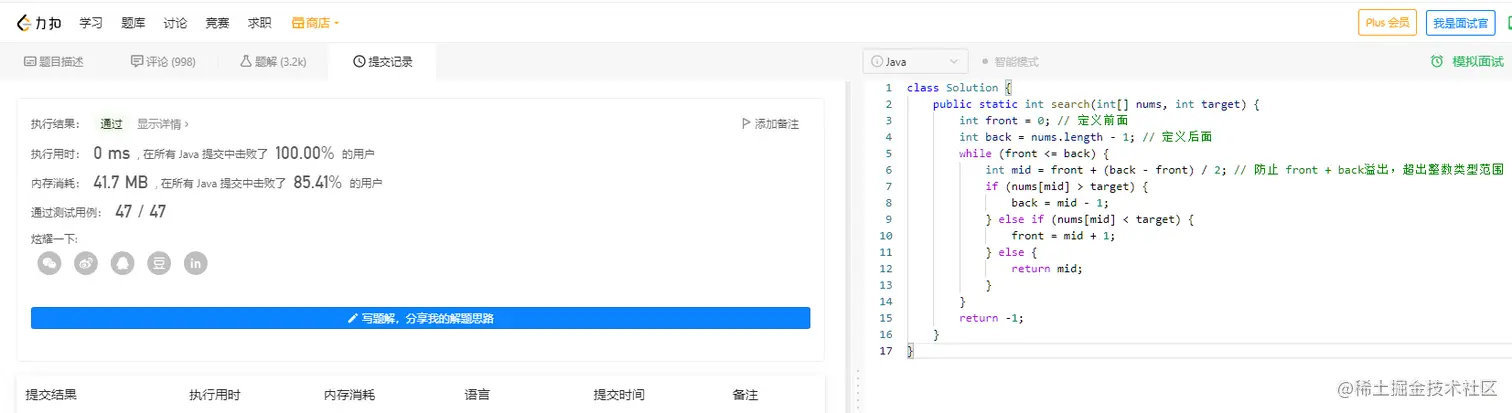The width and height of the screenshot is (1512, 413).
Task: Open the 讨论 menu item
Action: [x=175, y=22]
